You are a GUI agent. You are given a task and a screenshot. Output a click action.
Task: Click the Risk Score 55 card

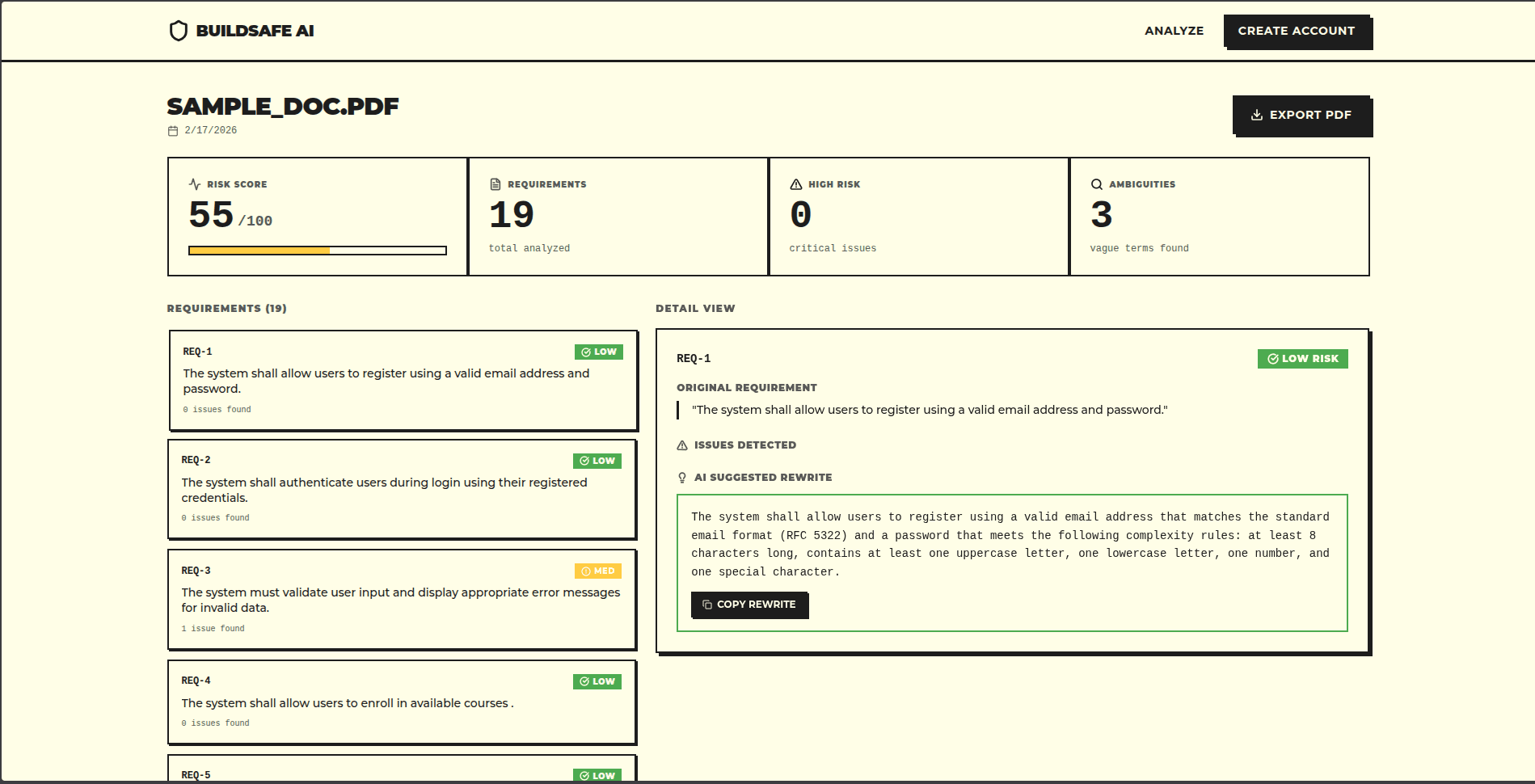[x=318, y=217]
